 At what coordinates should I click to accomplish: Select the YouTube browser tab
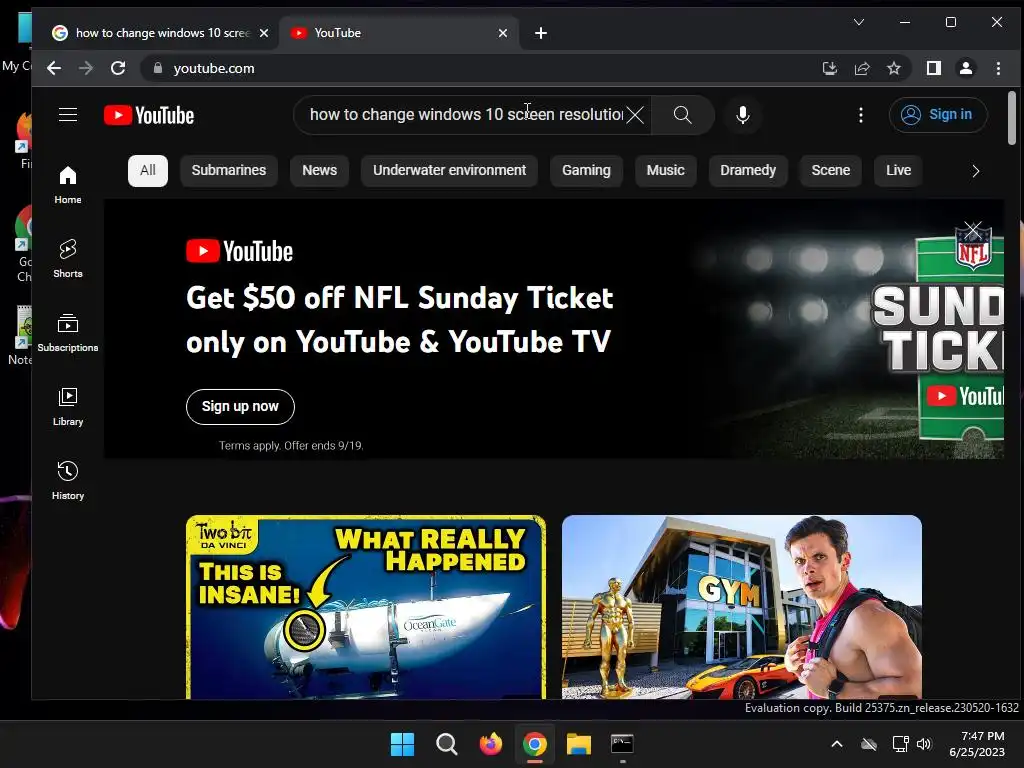399,33
